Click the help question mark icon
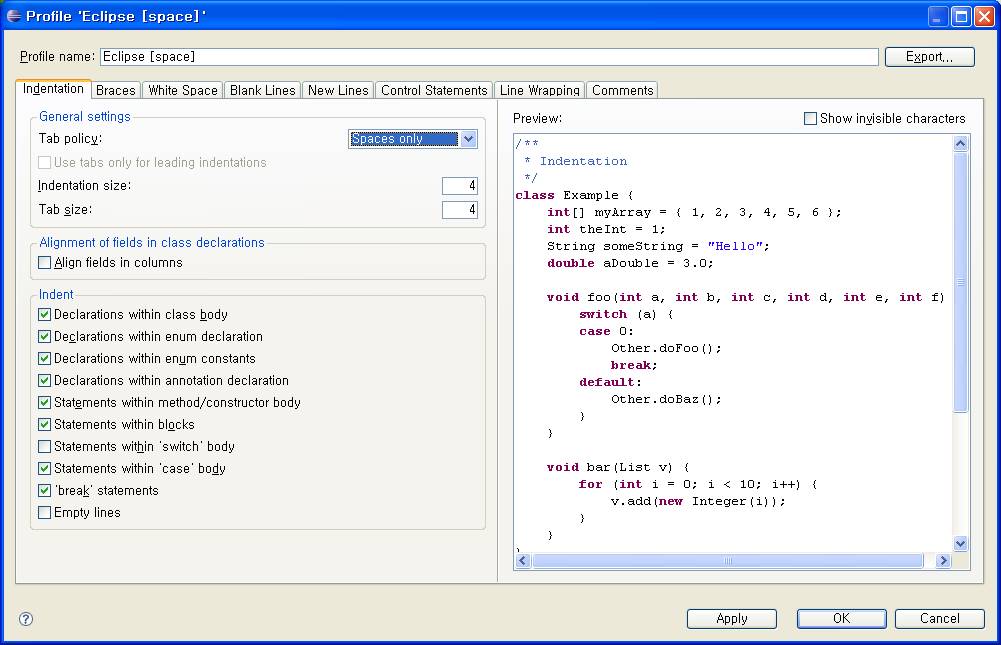The width and height of the screenshot is (1001, 645). pos(26,618)
